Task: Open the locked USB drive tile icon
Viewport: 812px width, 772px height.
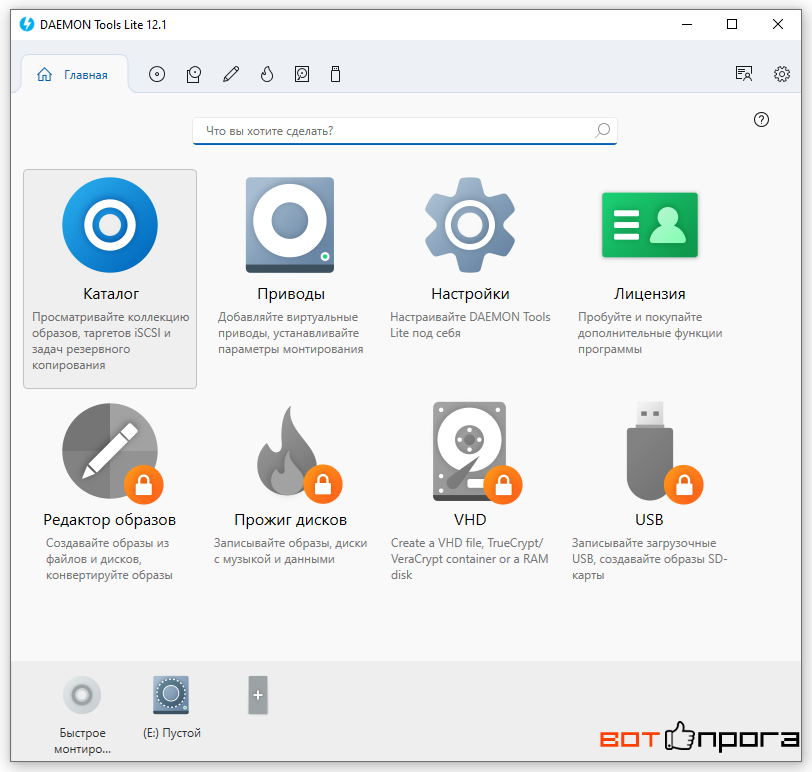Action: tap(664, 452)
